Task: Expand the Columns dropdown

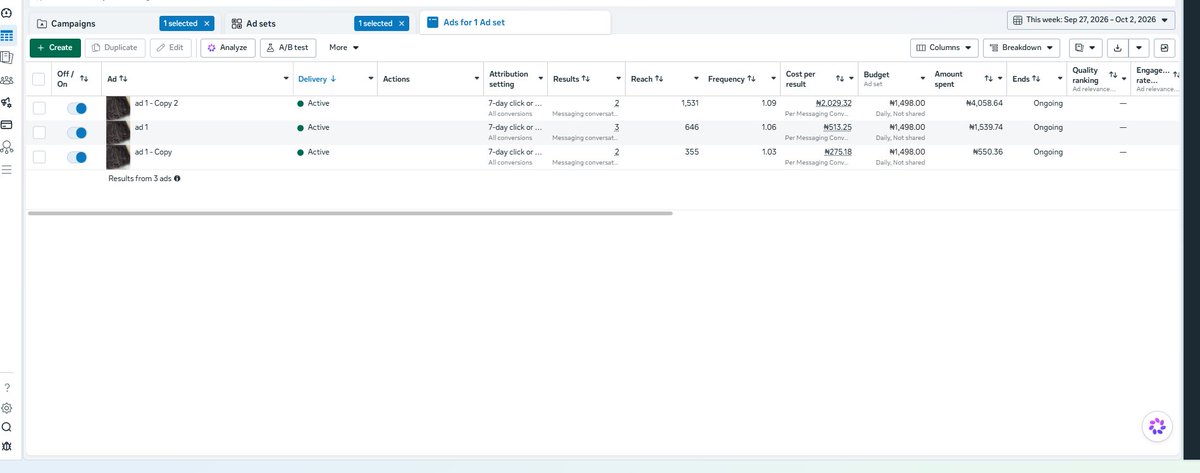Action: pos(944,47)
